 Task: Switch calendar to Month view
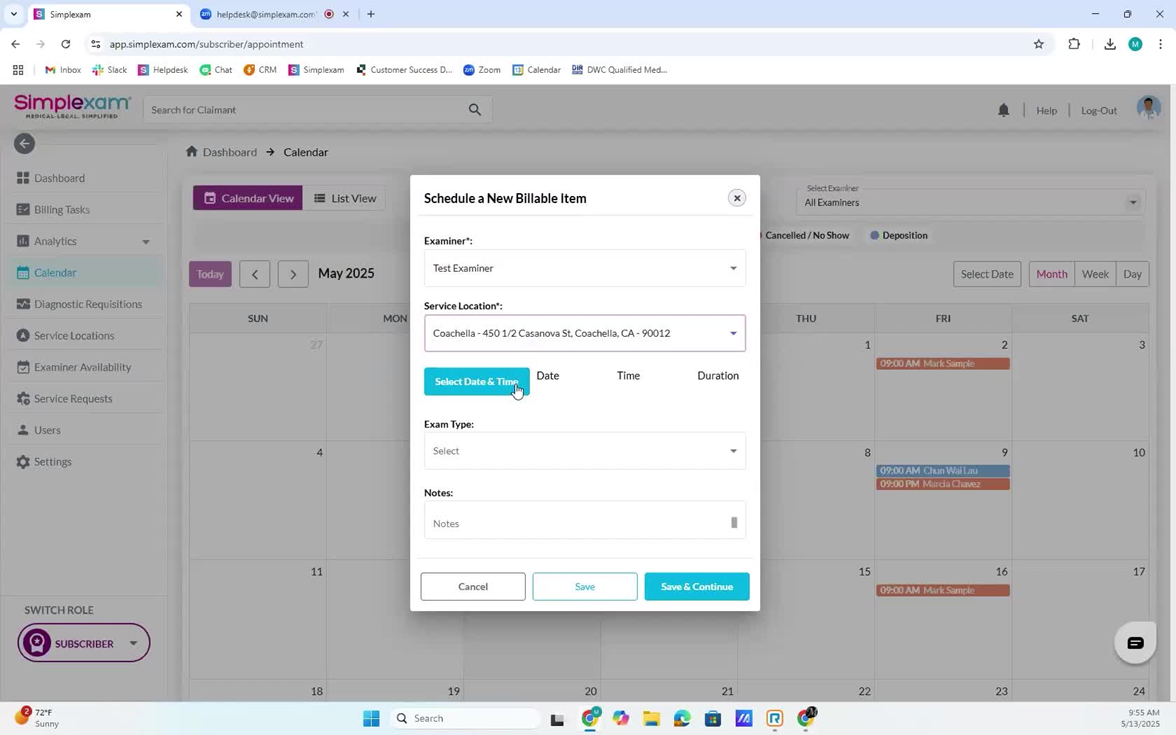[1052, 274]
